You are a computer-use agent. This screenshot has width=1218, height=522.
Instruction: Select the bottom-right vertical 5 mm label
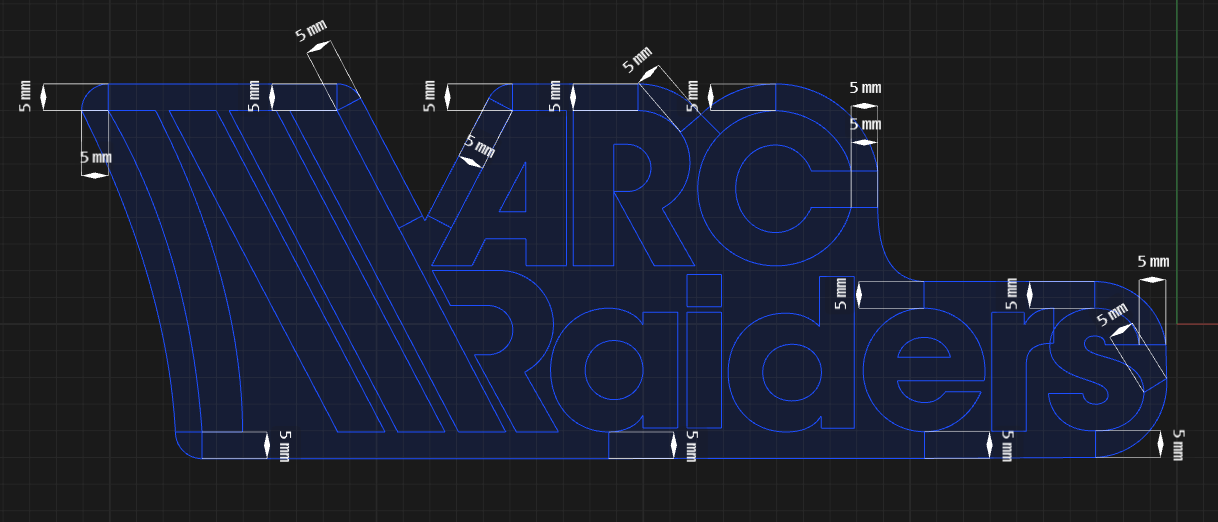pos(1177,446)
